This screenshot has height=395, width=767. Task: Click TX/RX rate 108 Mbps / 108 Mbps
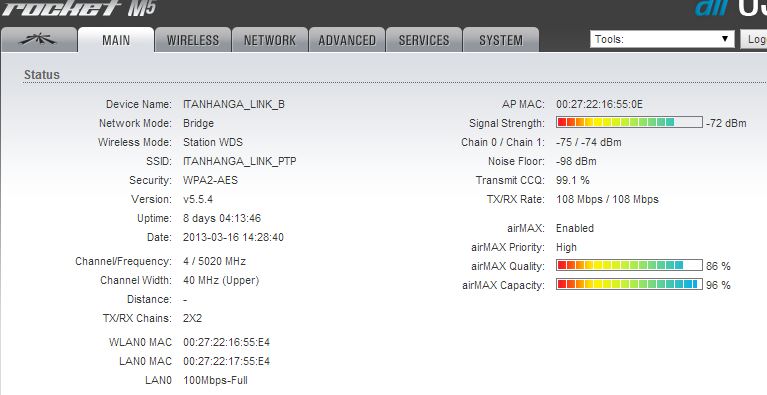pos(608,199)
